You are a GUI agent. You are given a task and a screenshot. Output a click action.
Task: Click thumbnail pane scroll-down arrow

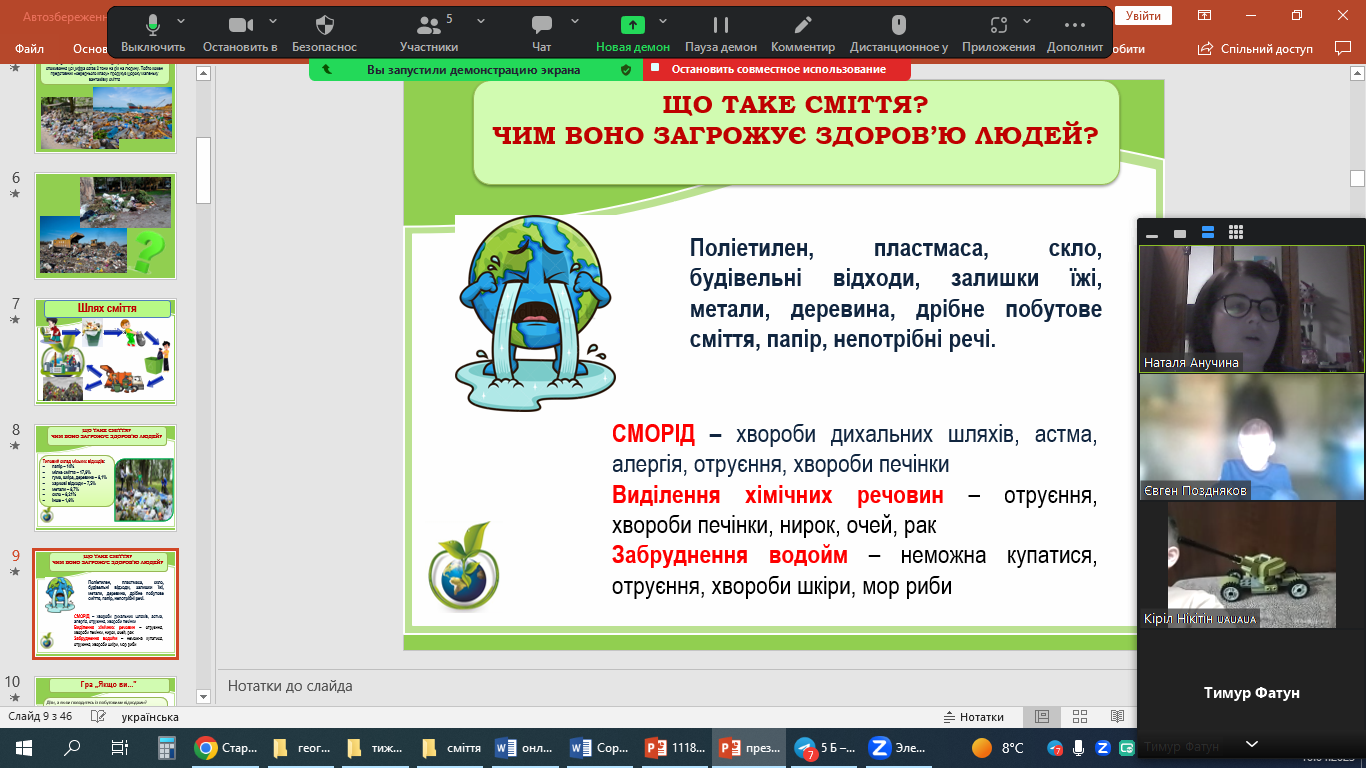[204, 696]
